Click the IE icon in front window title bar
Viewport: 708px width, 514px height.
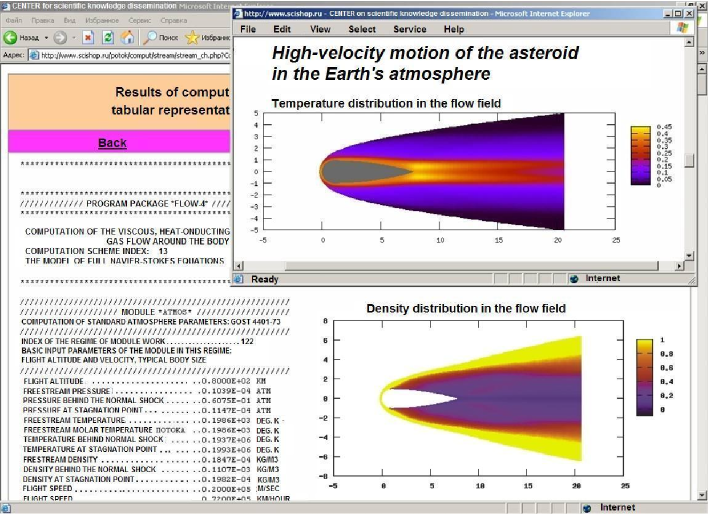tap(238, 14)
